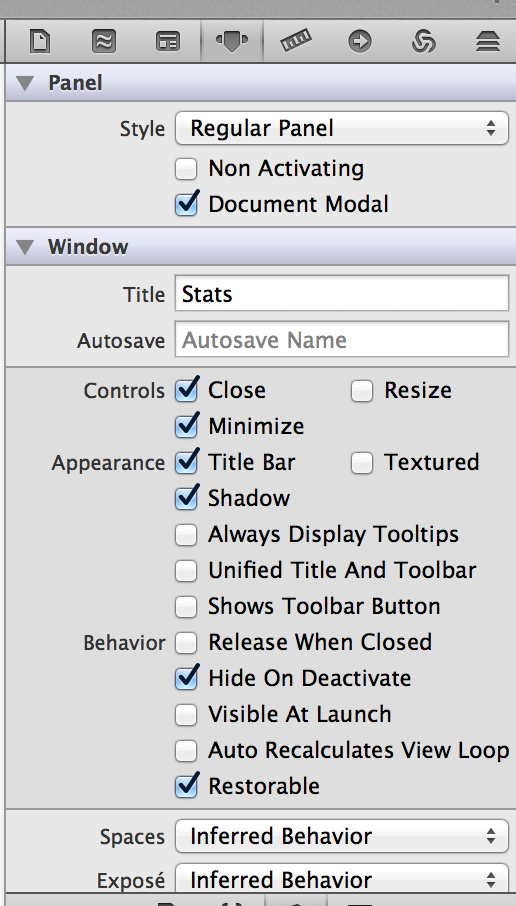Uncheck the Document Modal checkbox
Screen dimensions: 516x906
(x=186, y=205)
